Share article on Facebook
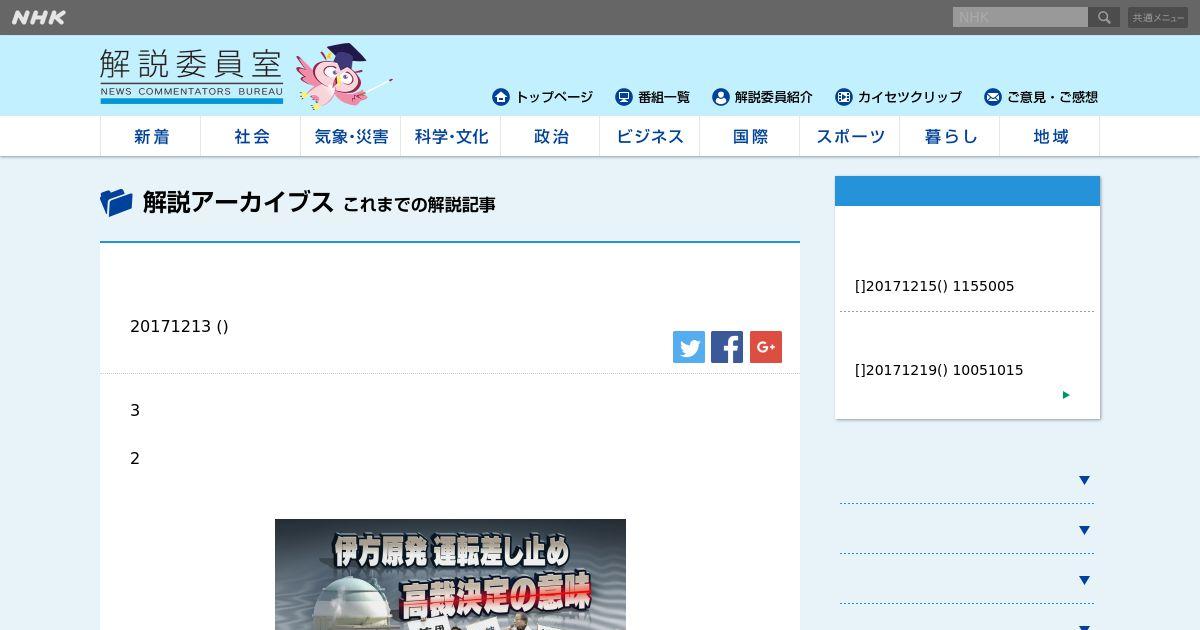The width and height of the screenshot is (1200, 630). (727, 347)
